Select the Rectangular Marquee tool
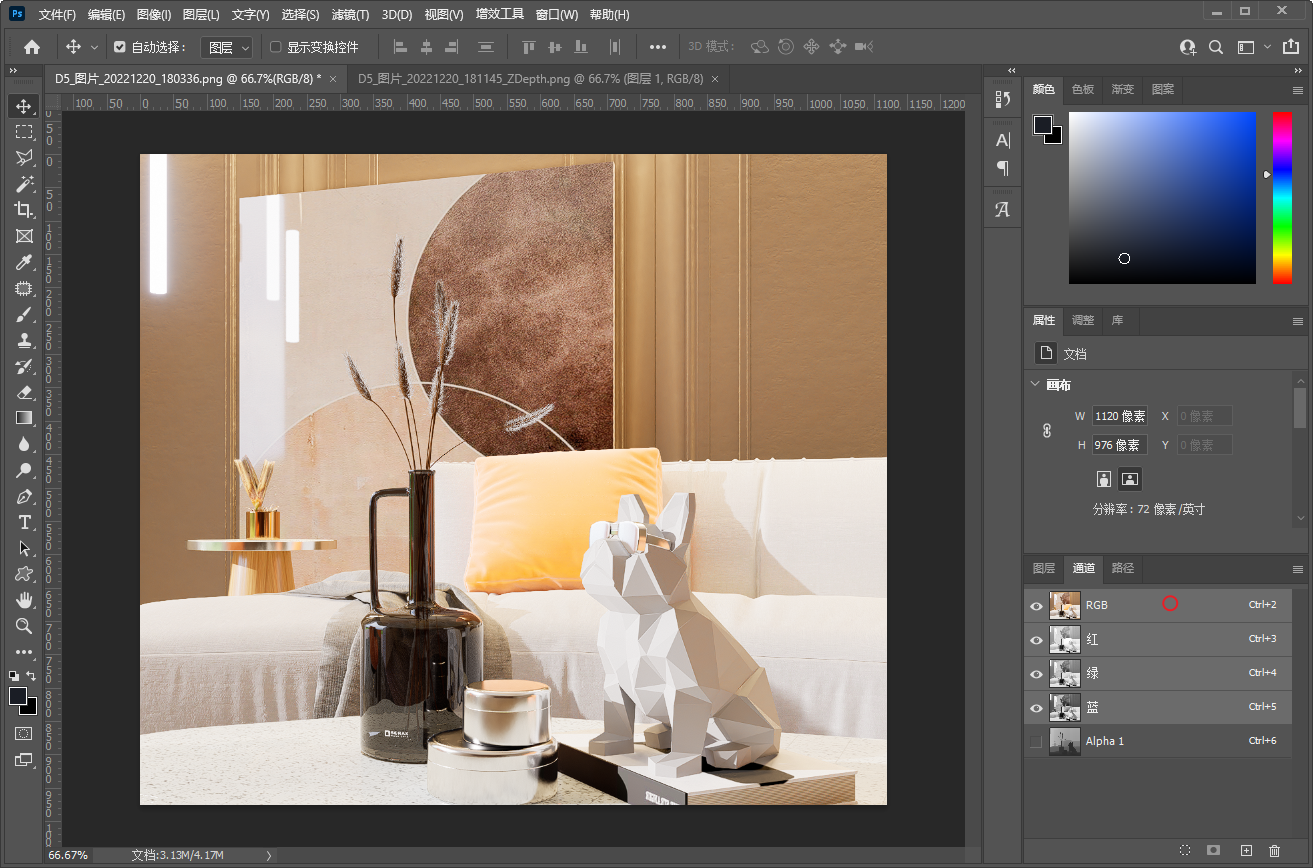 click(x=24, y=132)
